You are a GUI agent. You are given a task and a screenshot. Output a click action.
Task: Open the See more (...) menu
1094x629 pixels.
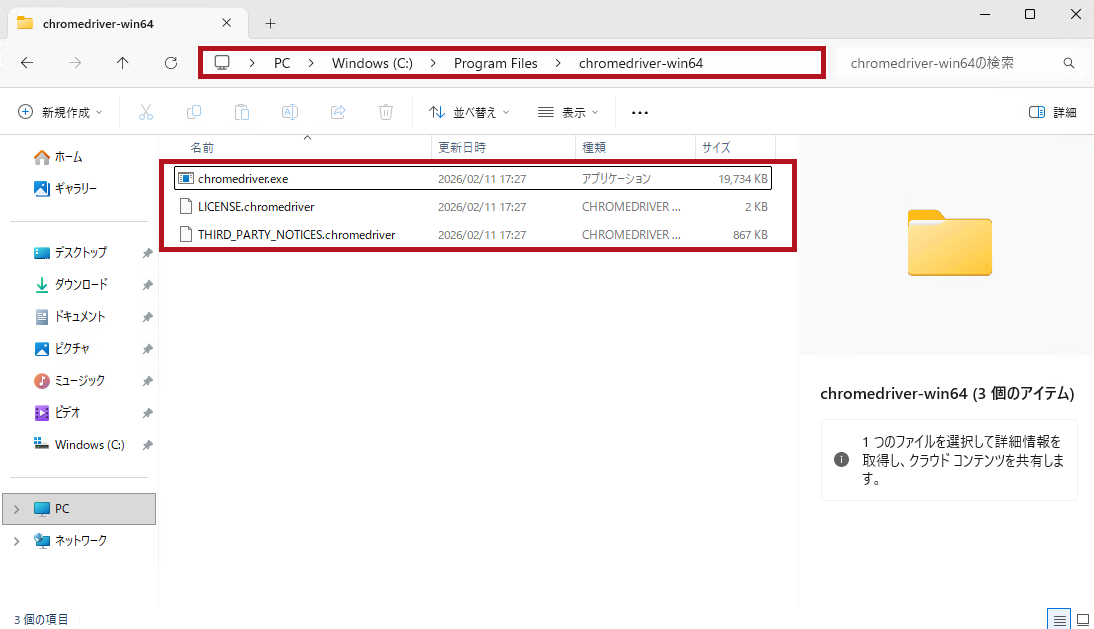[639, 112]
